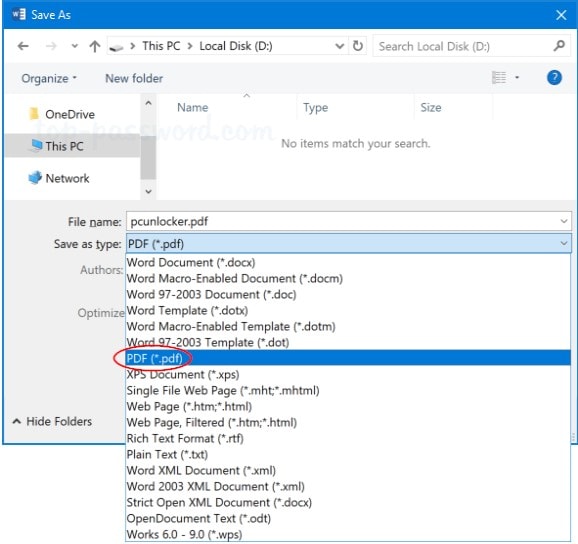
Task: Choose Web Page (*.htm;*.html)
Action: [x=348, y=407]
